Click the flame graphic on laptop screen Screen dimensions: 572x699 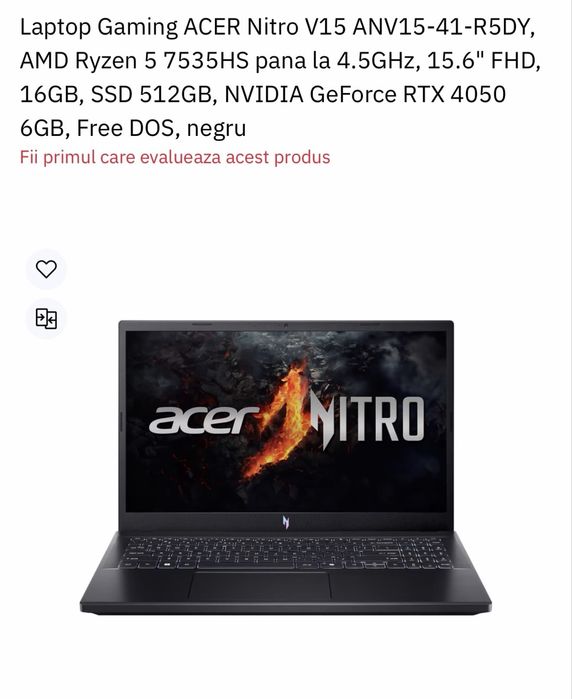(x=280, y=421)
